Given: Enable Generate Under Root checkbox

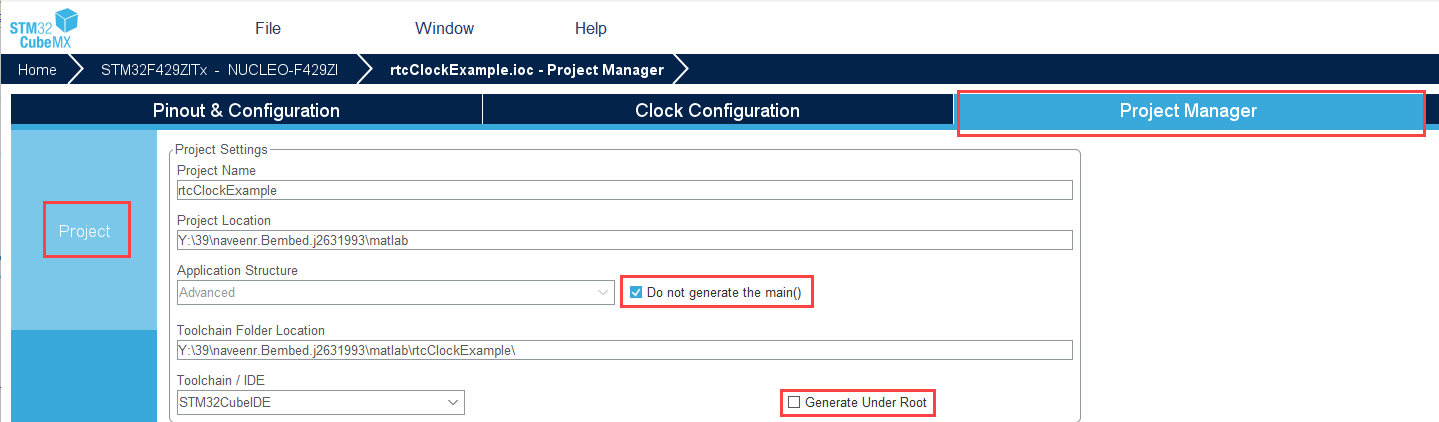Looking at the screenshot, I should pos(794,403).
